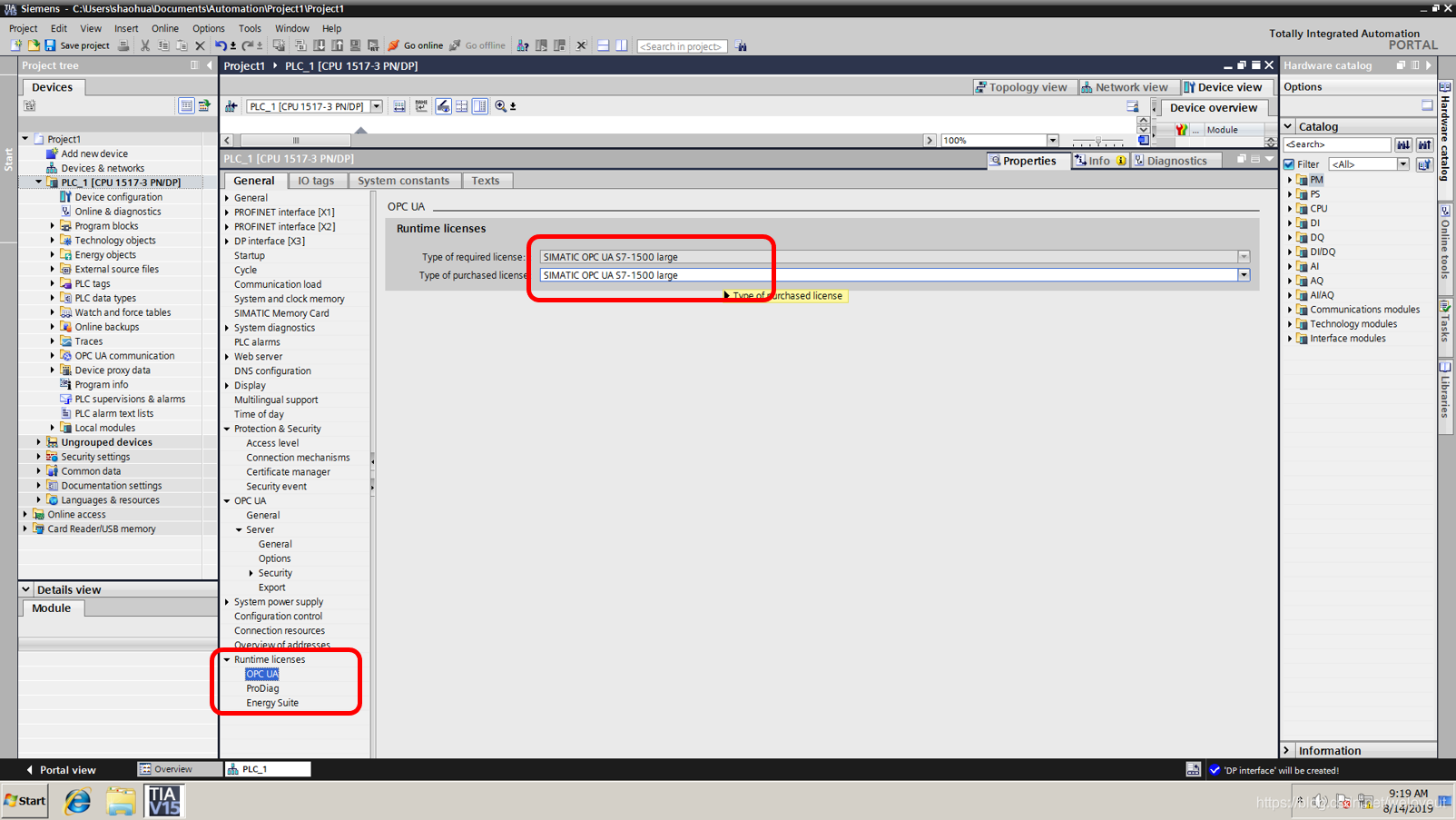
Task: Click the horizontal scrollbar in the device view
Action: coord(296,141)
